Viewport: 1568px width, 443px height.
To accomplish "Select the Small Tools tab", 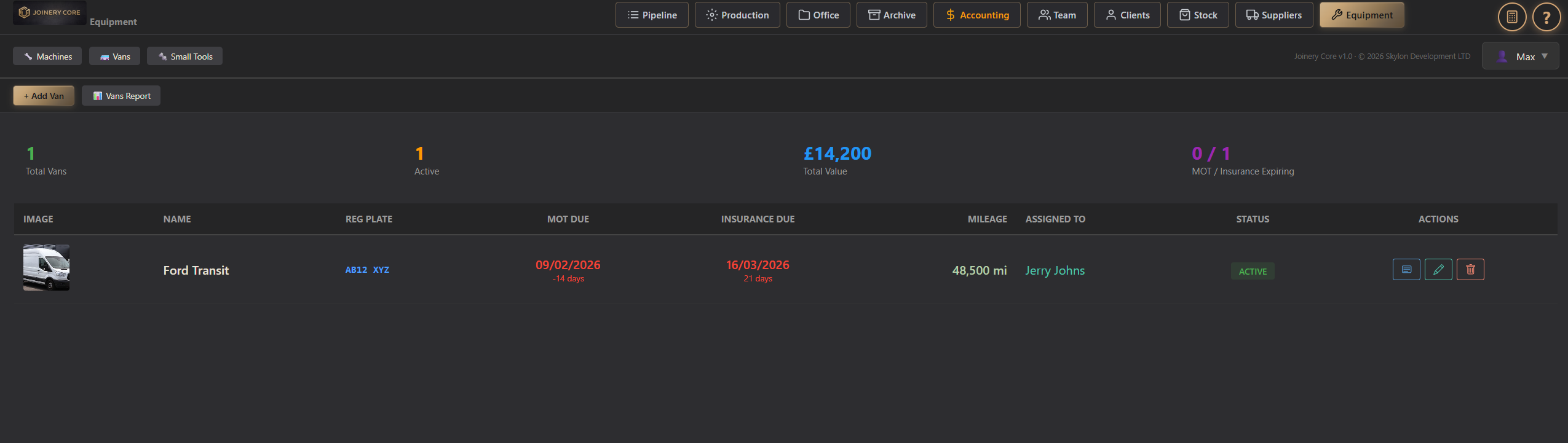I will click(x=184, y=57).
